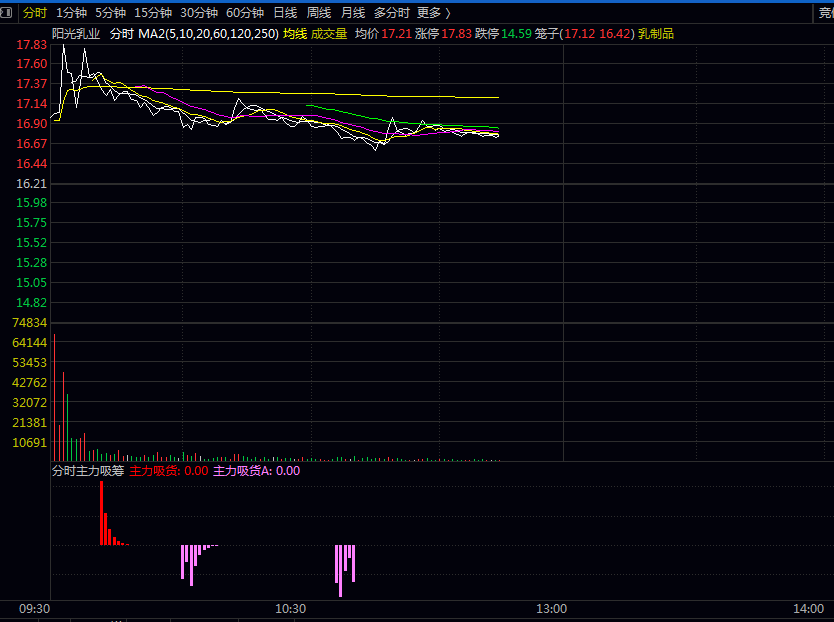Click the MA2(5,10,20,60,120,250) indicator label
This screenshot has width=834, height=622.
(208, 34)
